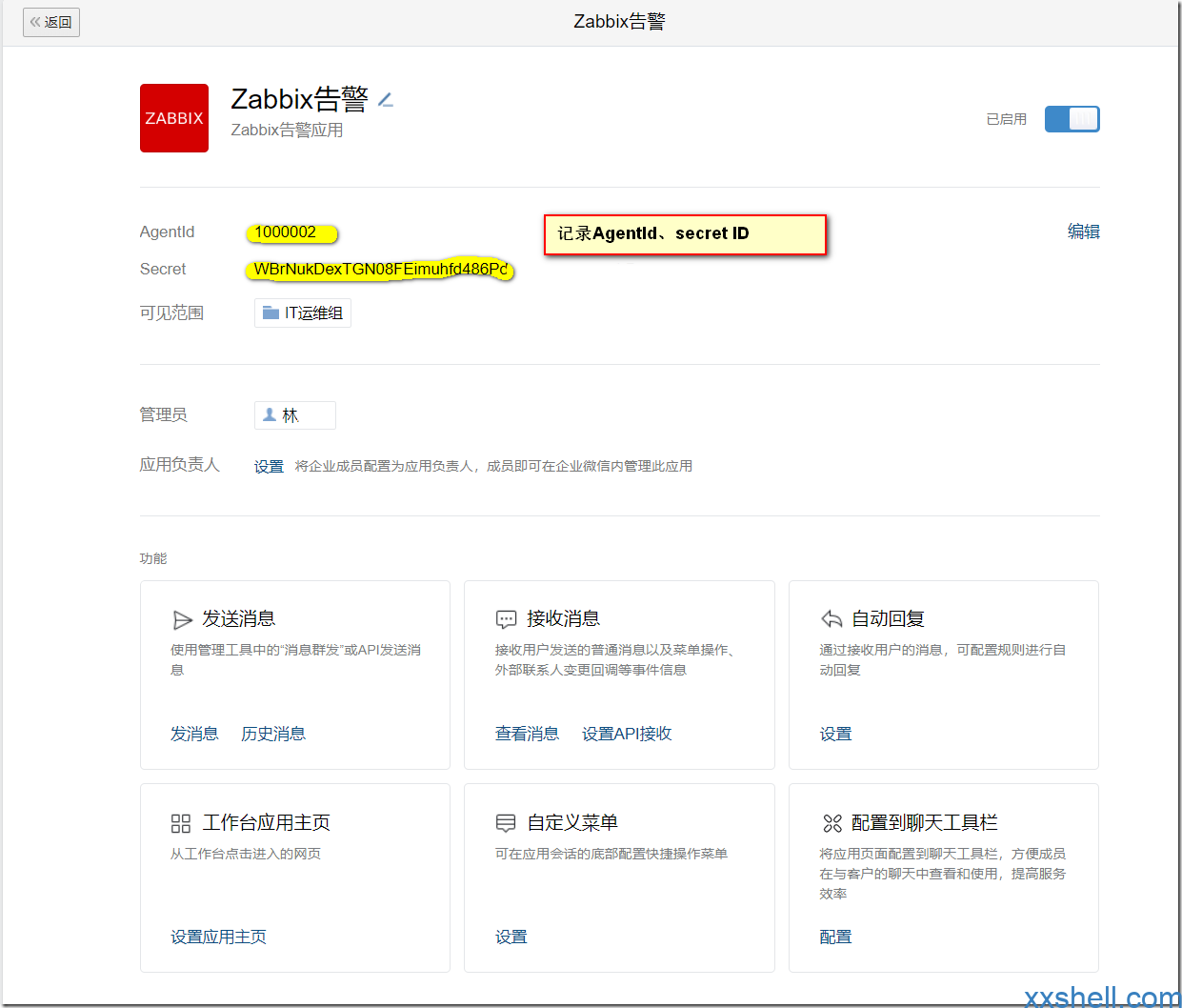Viewport: 1182px width, 1008px height.
Task: Click the administrator 林 tag
Action: 295,415
